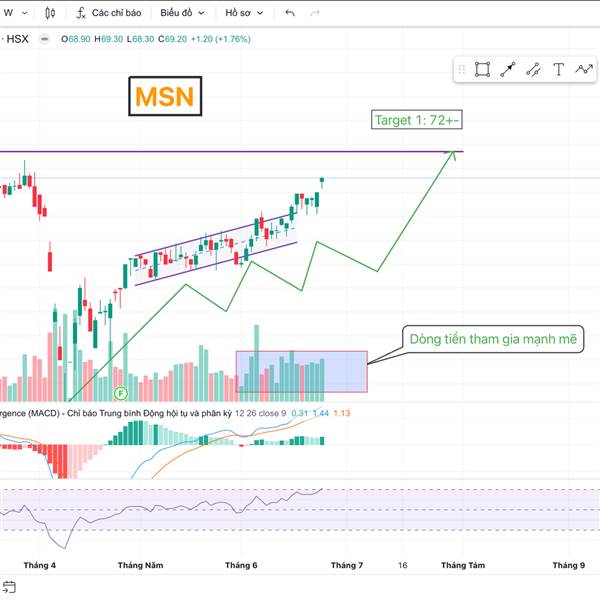The image size is (600, 600).
Task: Select the arrow line drawing tool
Action: 508,70
